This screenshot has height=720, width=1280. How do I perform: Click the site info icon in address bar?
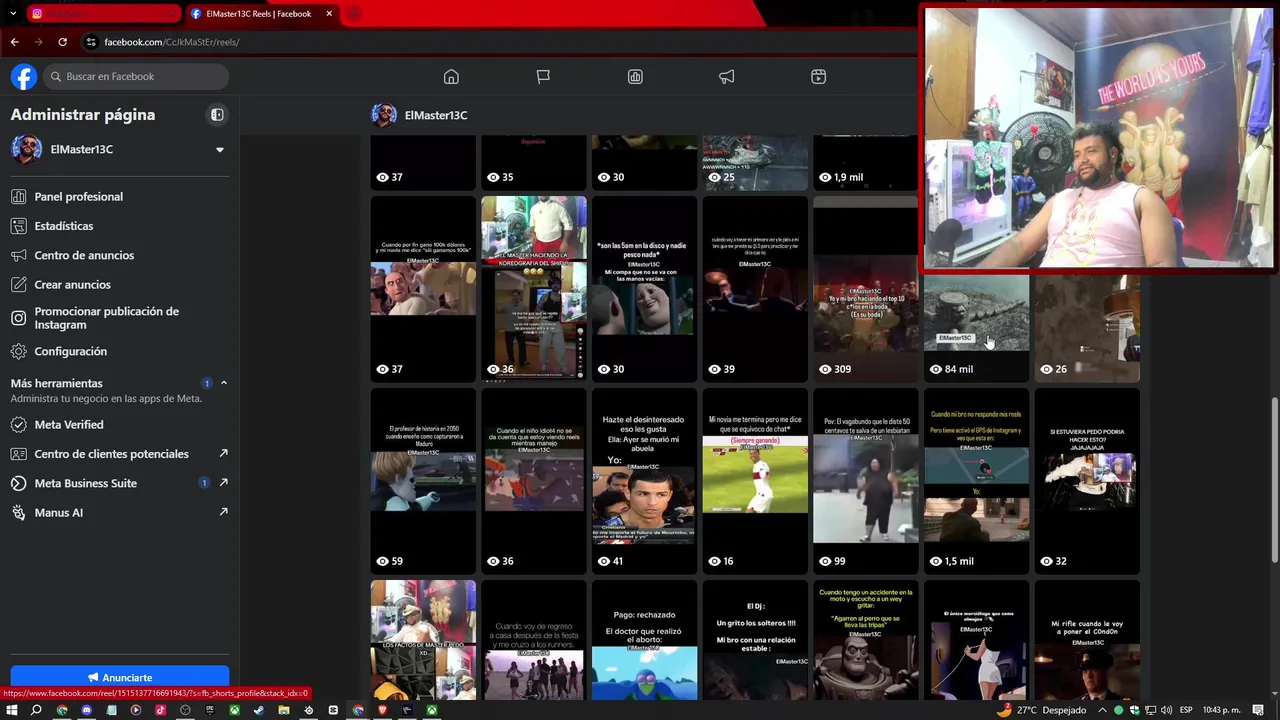point(91,42)
